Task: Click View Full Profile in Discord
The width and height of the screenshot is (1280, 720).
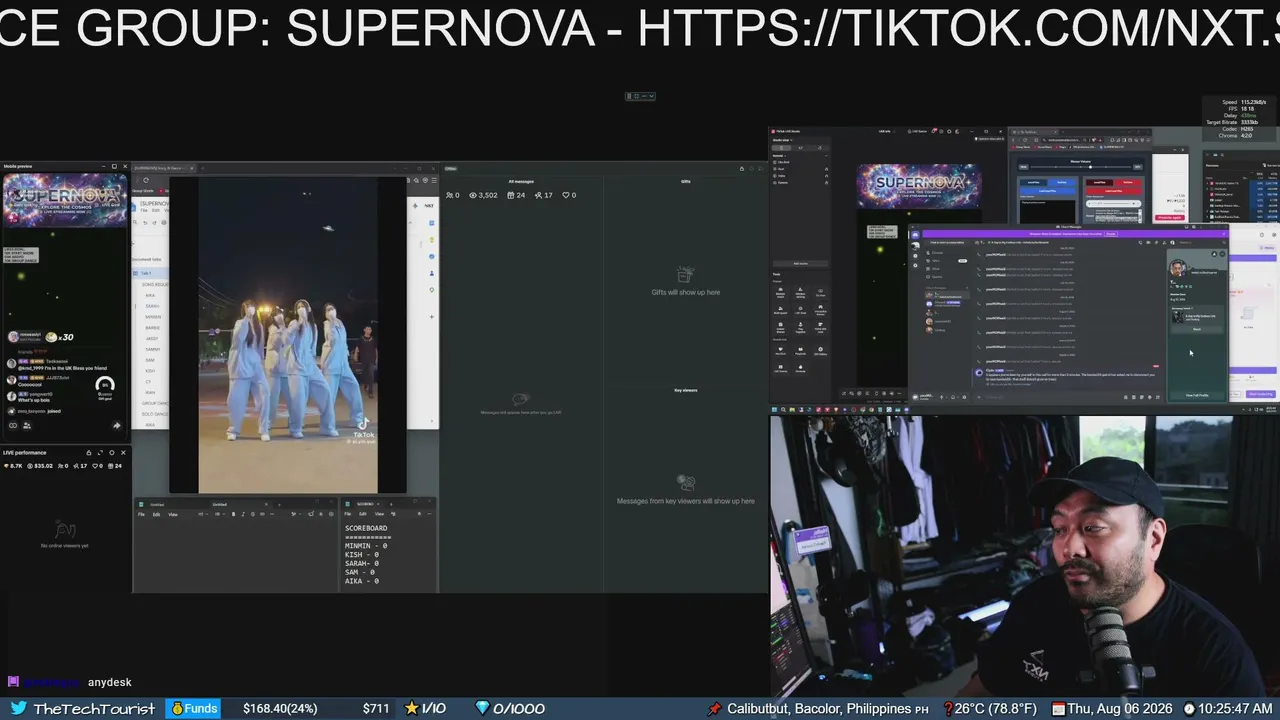Action: [1197, 395]
